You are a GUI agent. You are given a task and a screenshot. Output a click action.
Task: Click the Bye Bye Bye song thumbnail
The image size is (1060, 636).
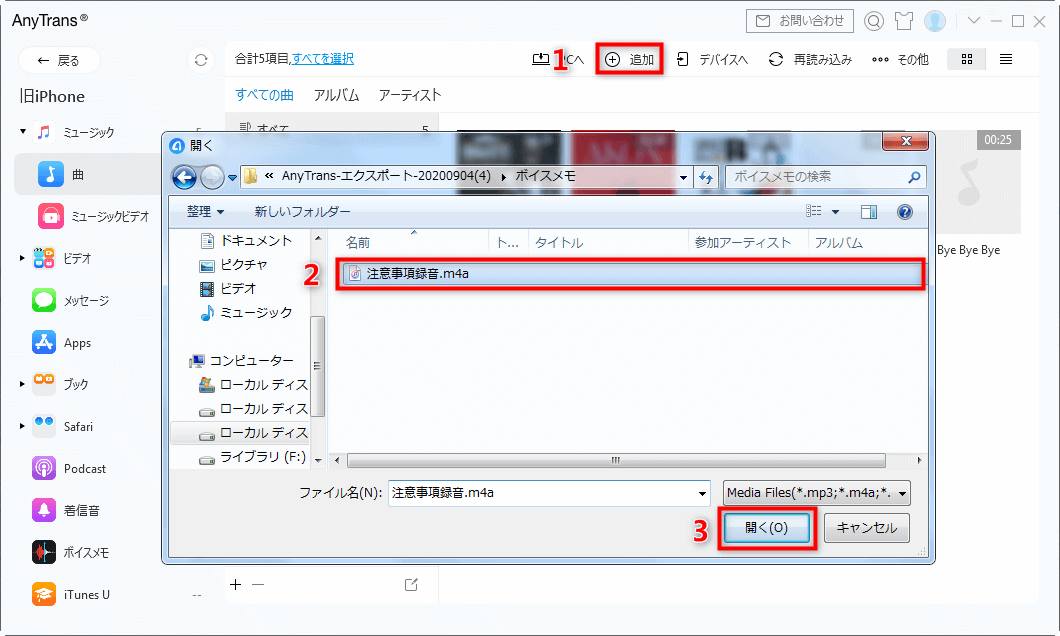978,182
